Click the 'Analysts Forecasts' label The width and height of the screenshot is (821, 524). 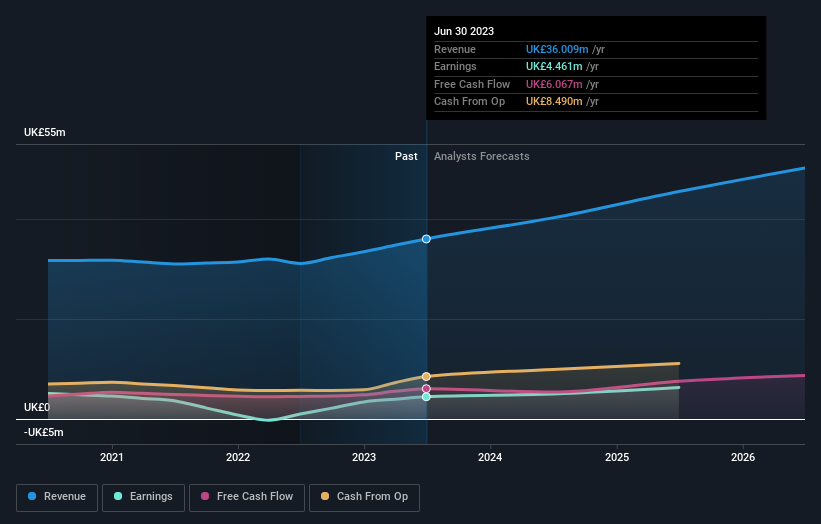[x=482, y=156]
